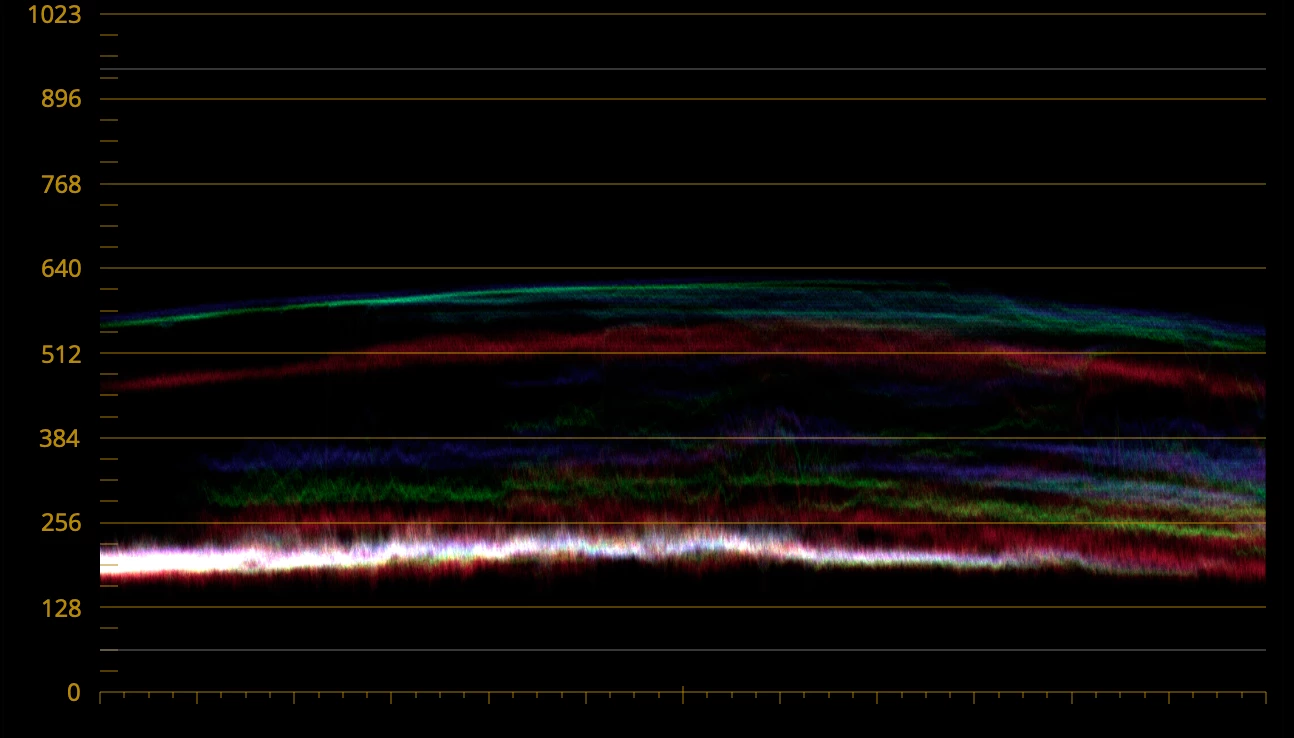The width and height of the screenshot is (1294, 738).
Task: Click the 768 horizontal graticule line
Action: [x=683, y=184]
